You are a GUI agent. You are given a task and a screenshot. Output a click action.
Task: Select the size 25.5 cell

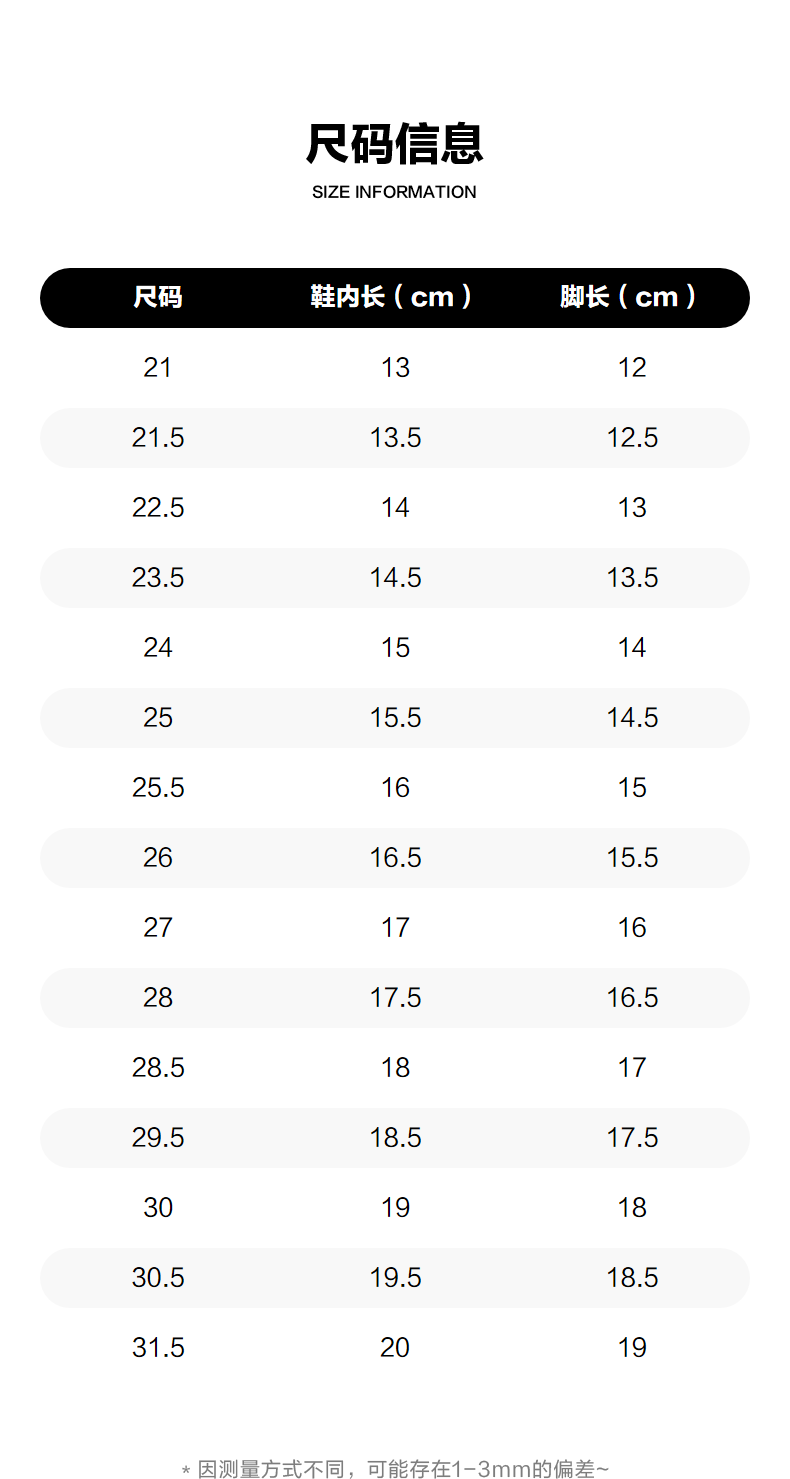pos(158,788)
